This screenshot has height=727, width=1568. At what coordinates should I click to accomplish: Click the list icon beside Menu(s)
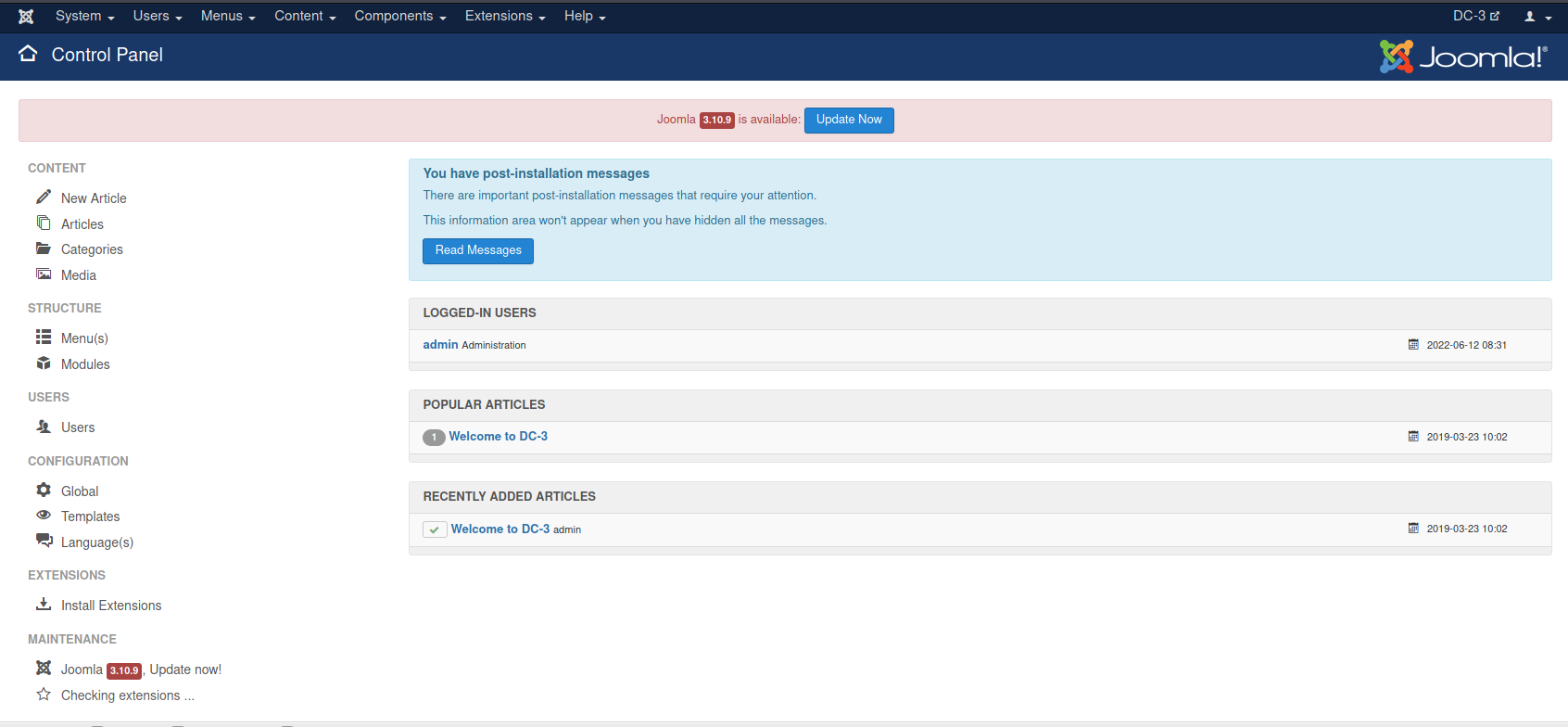click(x=44, y=337)
